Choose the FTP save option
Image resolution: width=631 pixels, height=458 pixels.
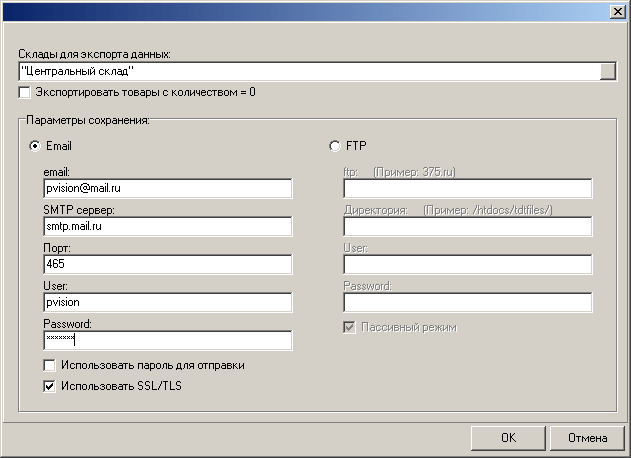[x=335, y=145]
